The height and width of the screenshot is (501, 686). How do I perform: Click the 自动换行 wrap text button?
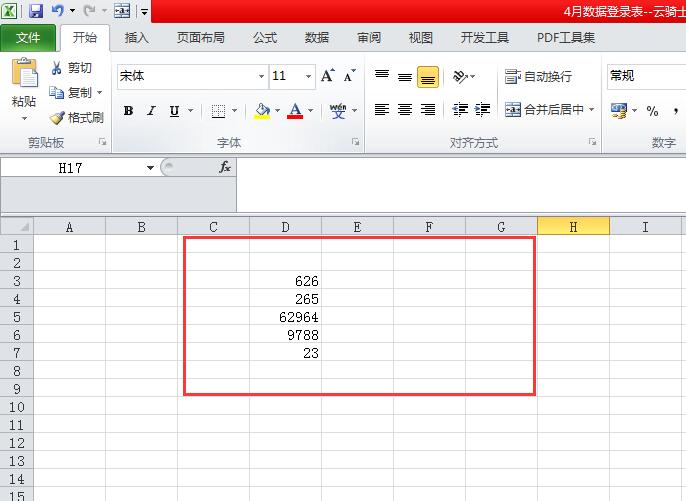tap(538, 77)
